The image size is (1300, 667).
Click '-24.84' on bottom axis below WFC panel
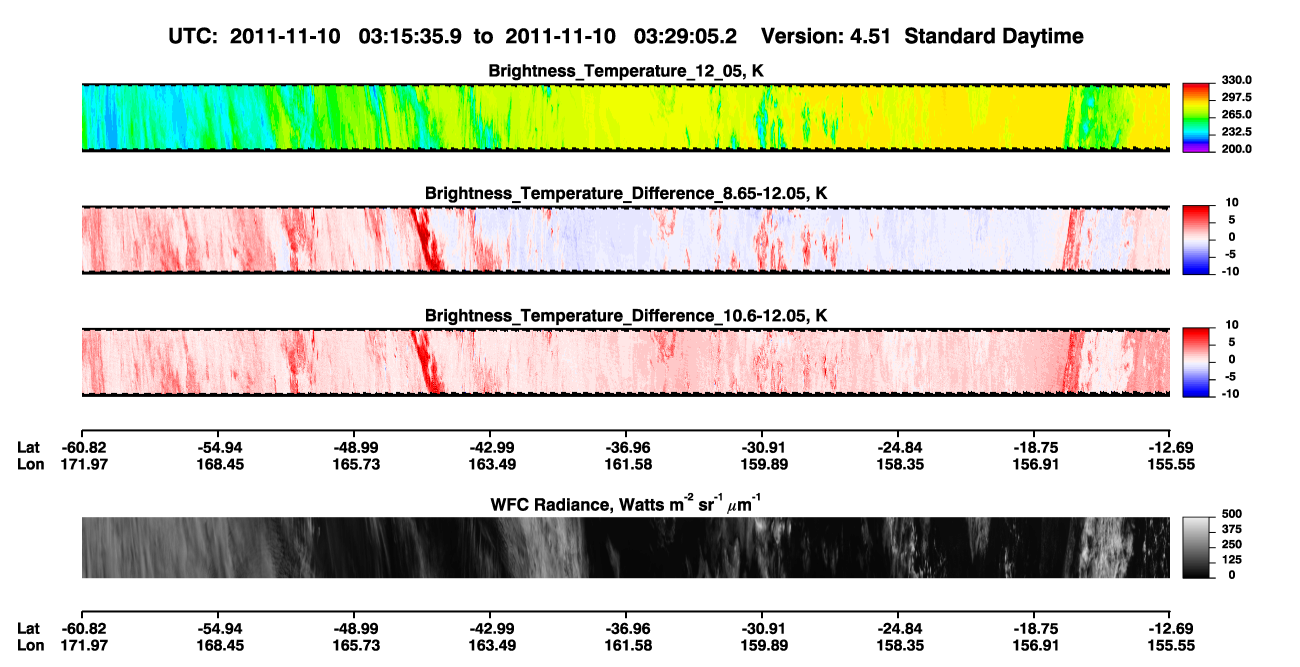(x=898, y=628)
